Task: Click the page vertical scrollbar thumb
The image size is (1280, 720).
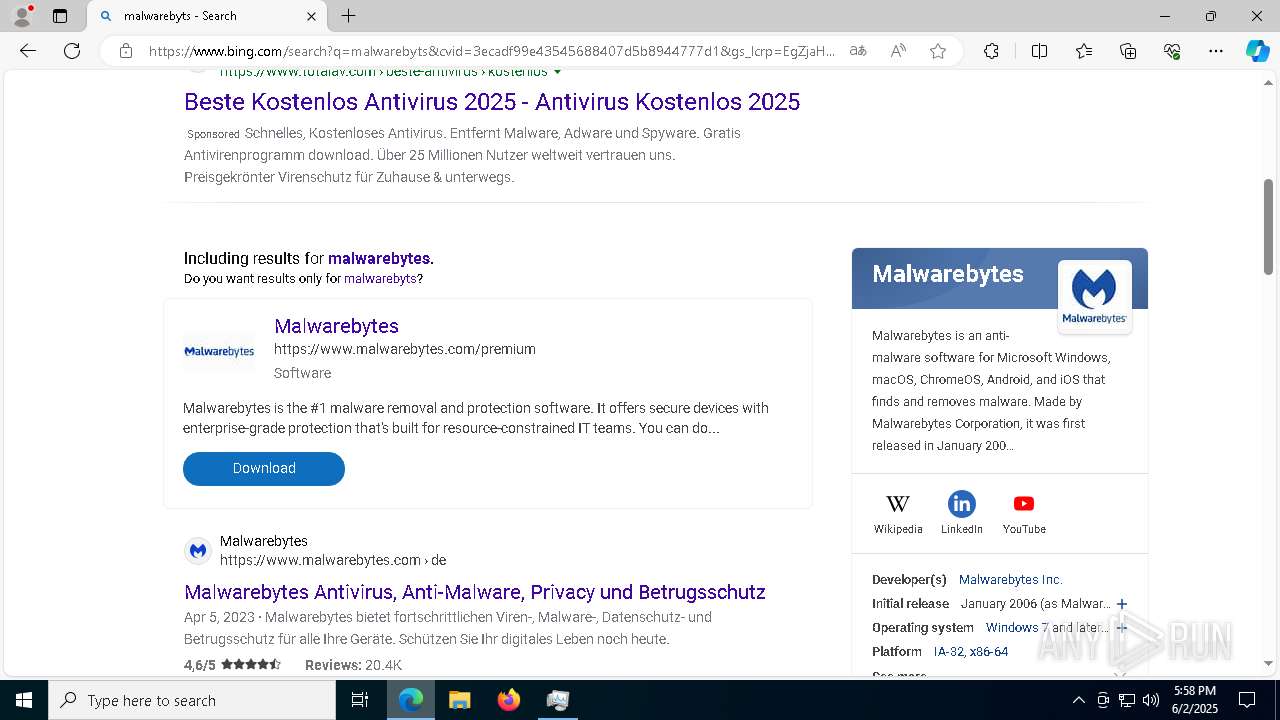Action: (x=1269, y=226)
